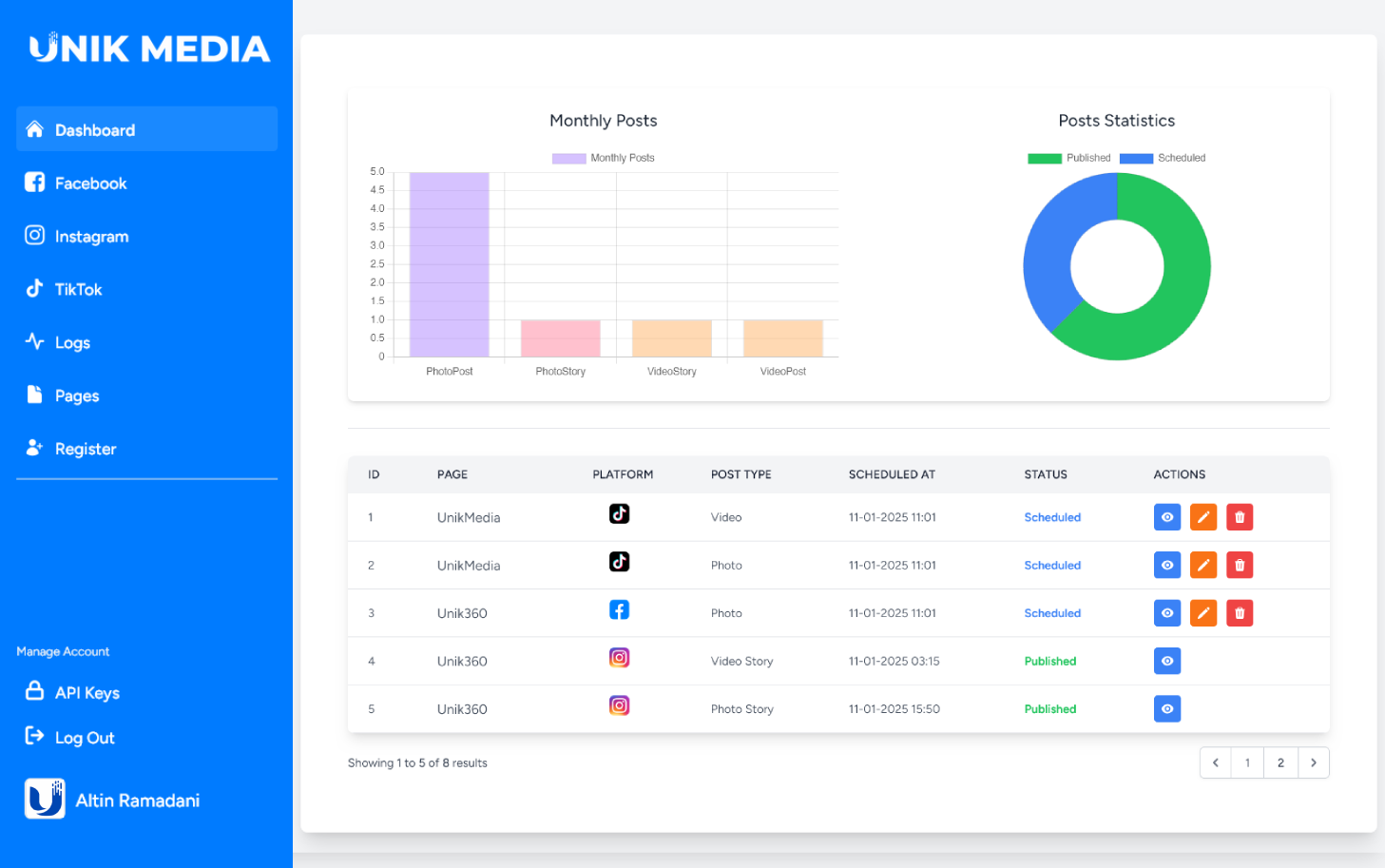Click the previous page left chevron
This screenshot has height=868, width=1385.
pyautogui.click(x=1215, y=762)
